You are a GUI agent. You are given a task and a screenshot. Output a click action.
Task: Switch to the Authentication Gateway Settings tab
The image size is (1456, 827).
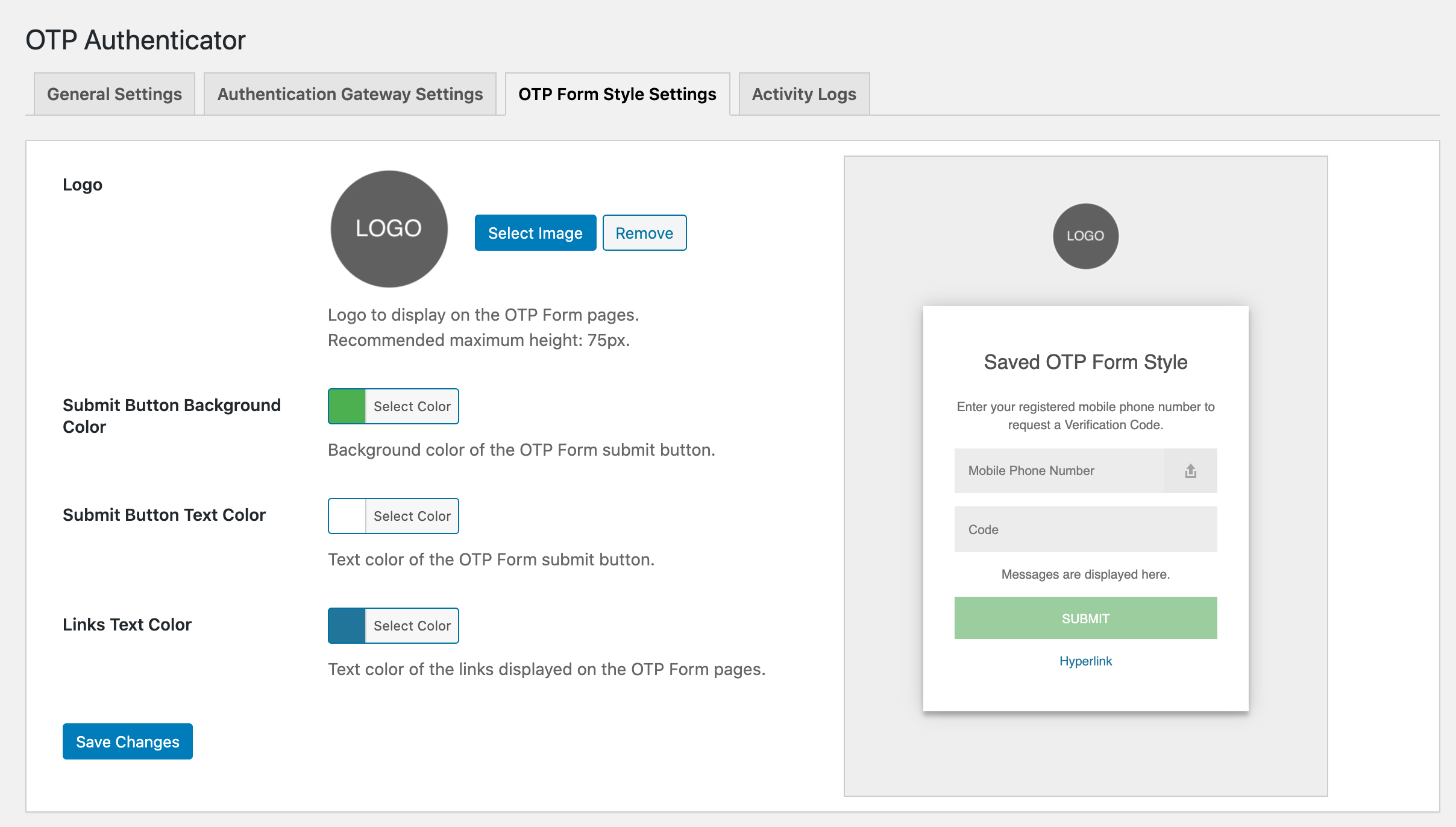pos(351,94)
